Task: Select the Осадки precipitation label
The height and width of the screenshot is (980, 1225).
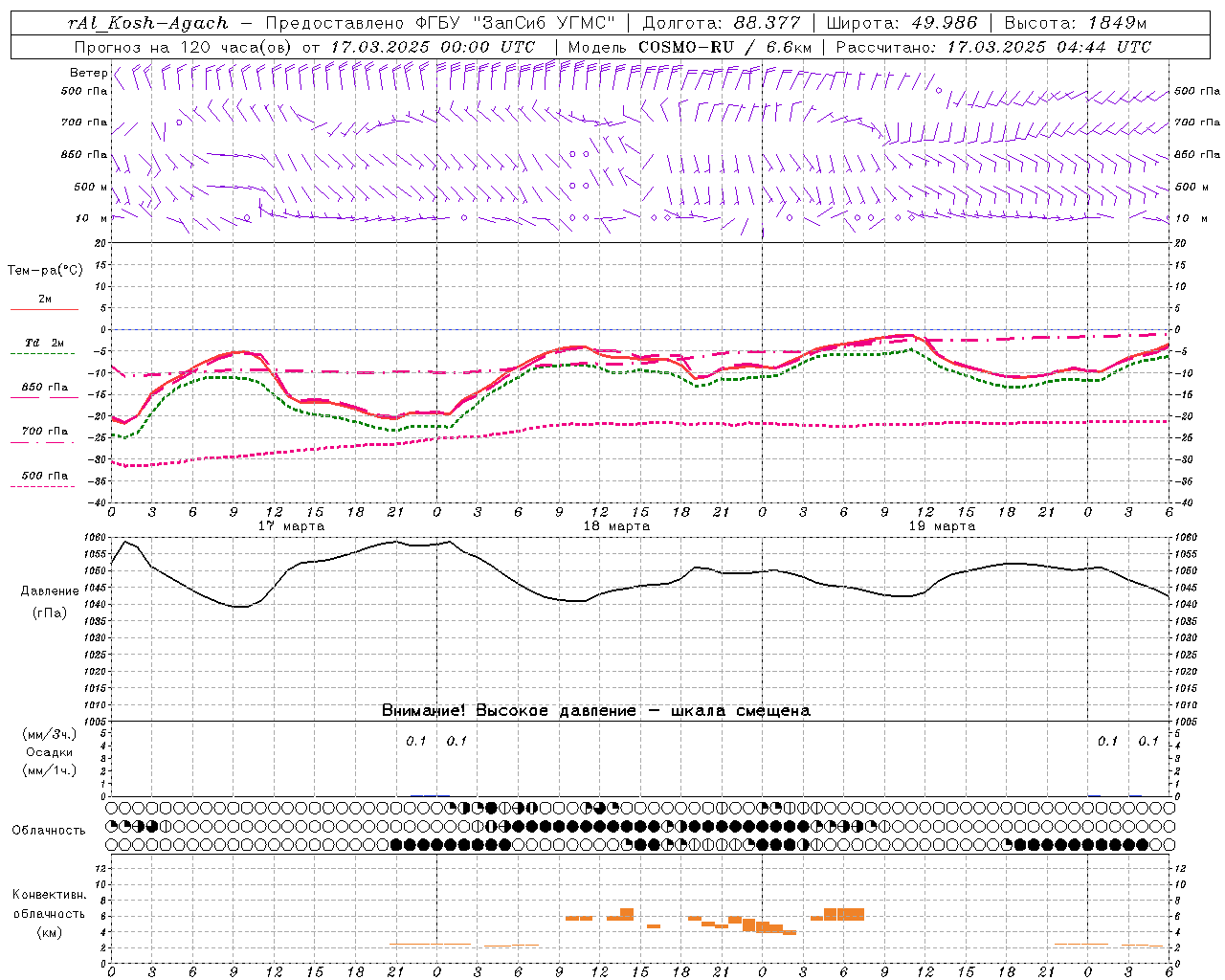Action: click(x=49, y=752)
